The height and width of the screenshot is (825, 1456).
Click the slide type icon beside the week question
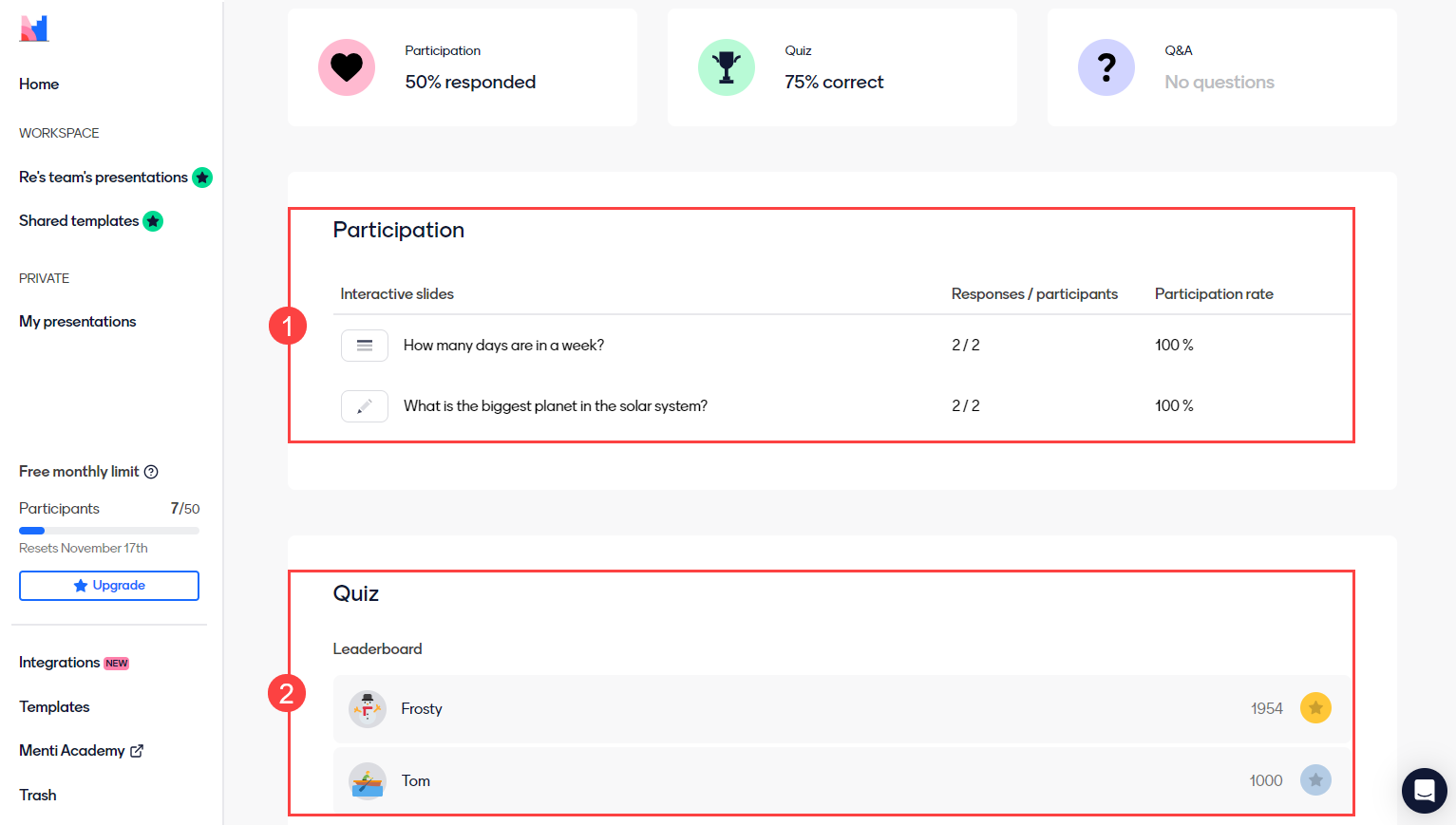365,345
